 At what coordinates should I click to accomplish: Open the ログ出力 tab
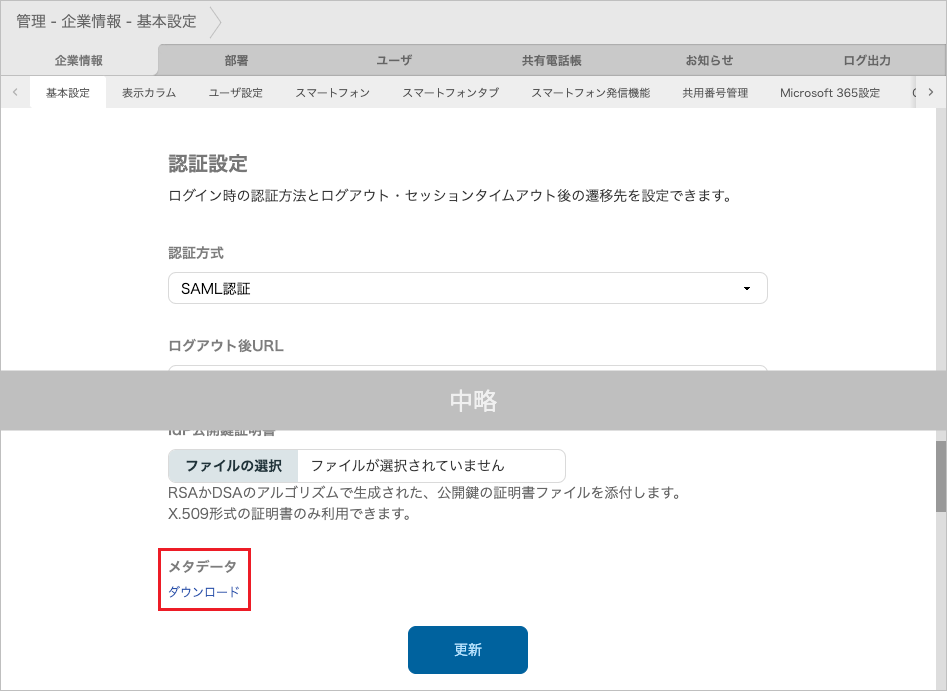coord(867,60)
